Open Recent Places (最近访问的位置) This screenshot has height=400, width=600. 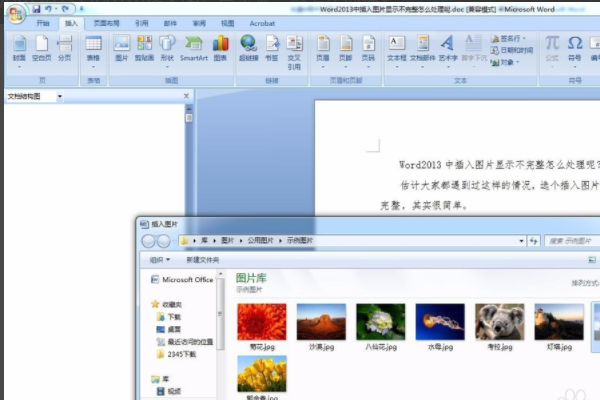[x=185, y=342]
